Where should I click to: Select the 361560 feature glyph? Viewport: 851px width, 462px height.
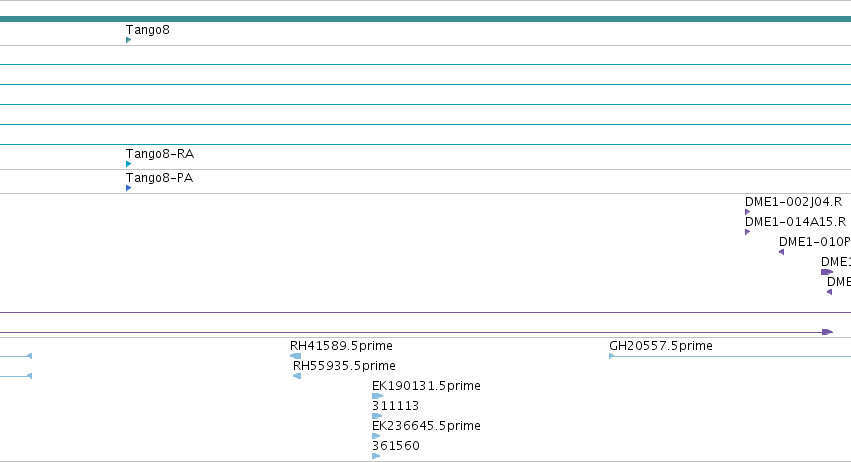(376, 456)
